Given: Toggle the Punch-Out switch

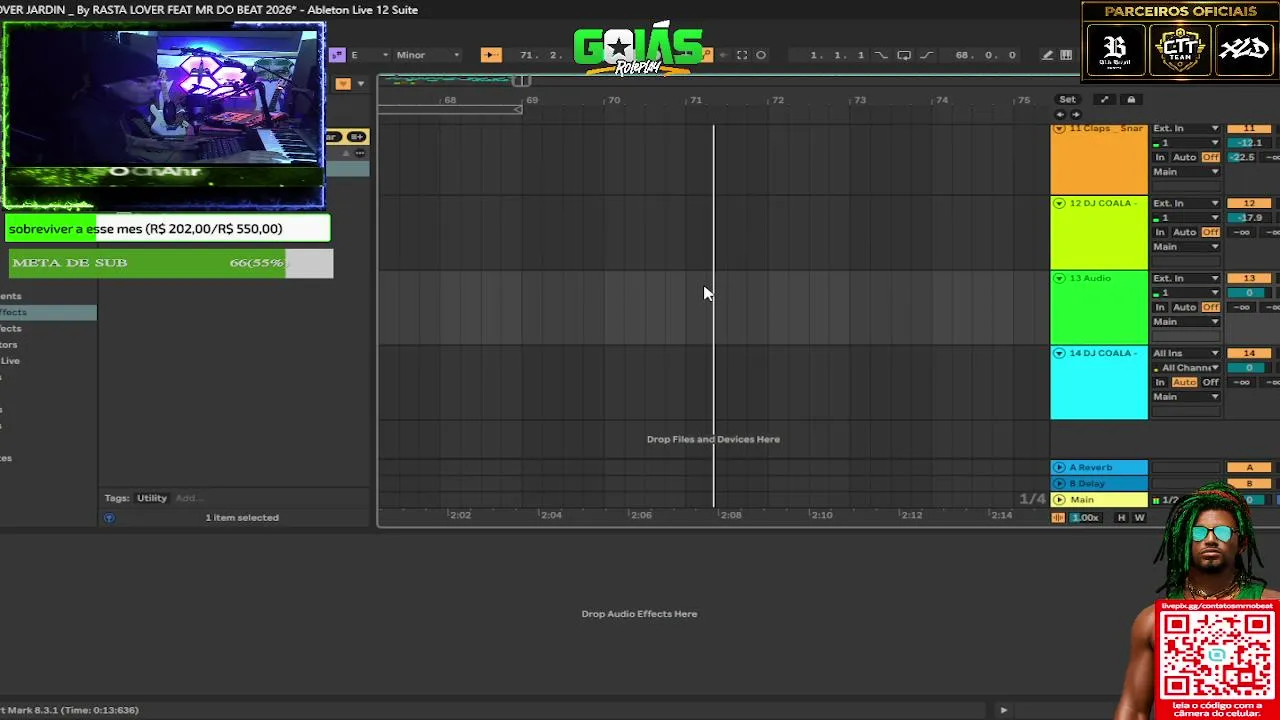Looking at the screenshot, I should [926, 55].
